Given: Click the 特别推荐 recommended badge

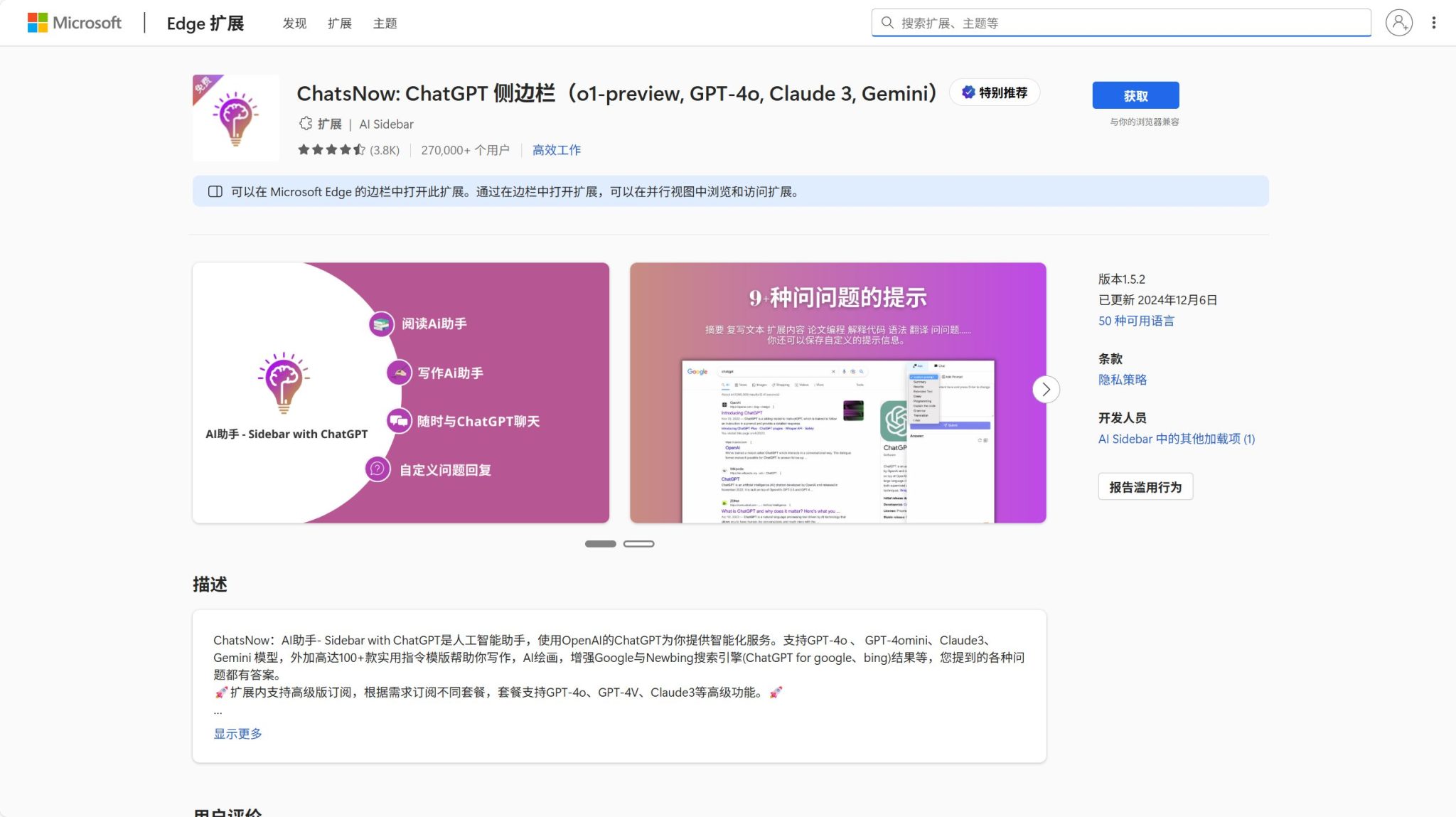Looking at the screenshot, I should pyautogui.click(x=995, y=92).
